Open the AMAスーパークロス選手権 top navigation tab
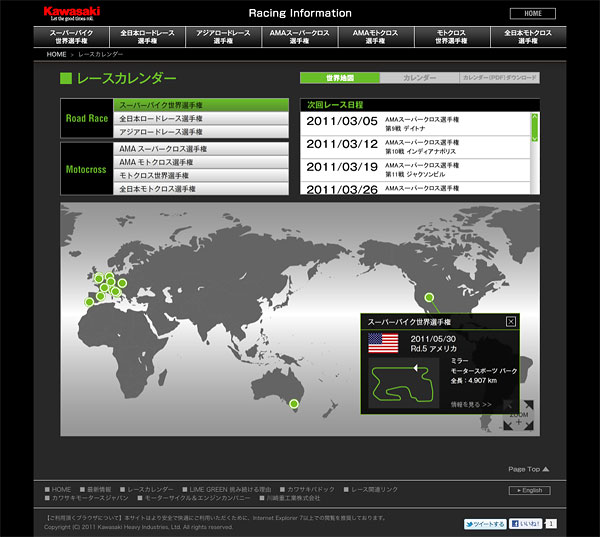 (300, 37)
